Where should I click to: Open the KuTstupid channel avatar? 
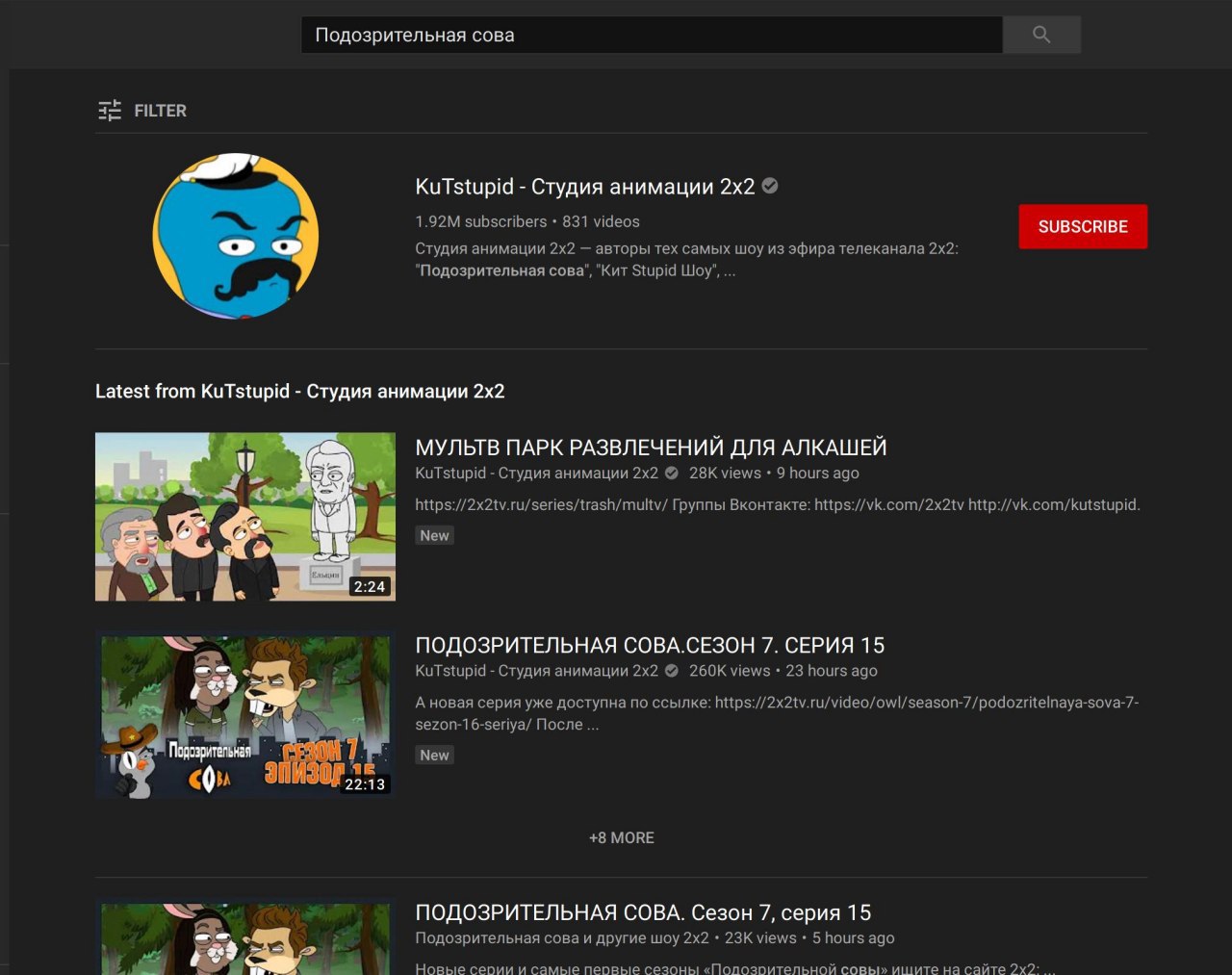[236, 236]
